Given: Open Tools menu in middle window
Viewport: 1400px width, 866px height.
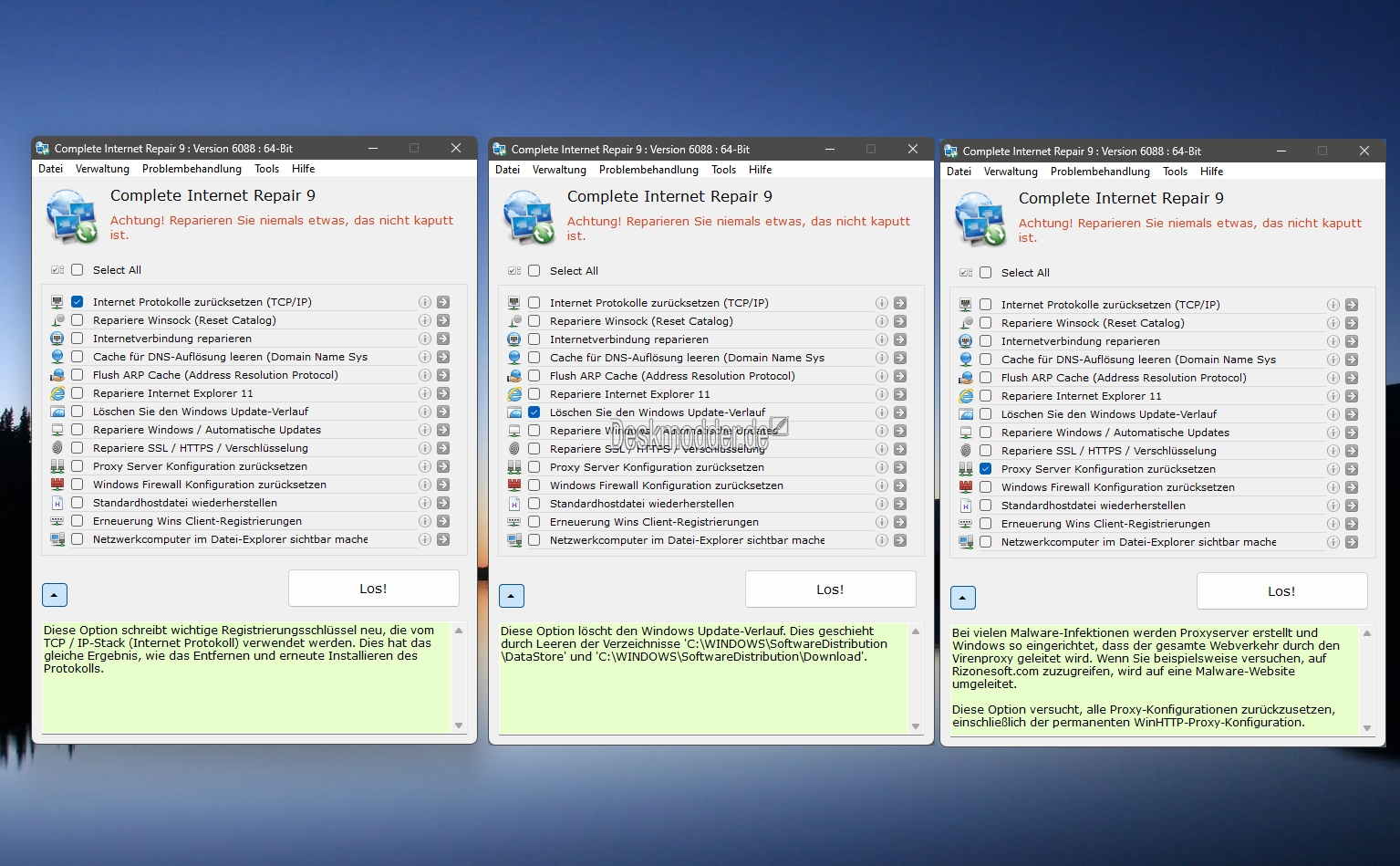Looking at the screenshot, I should [x=724, y=170].
